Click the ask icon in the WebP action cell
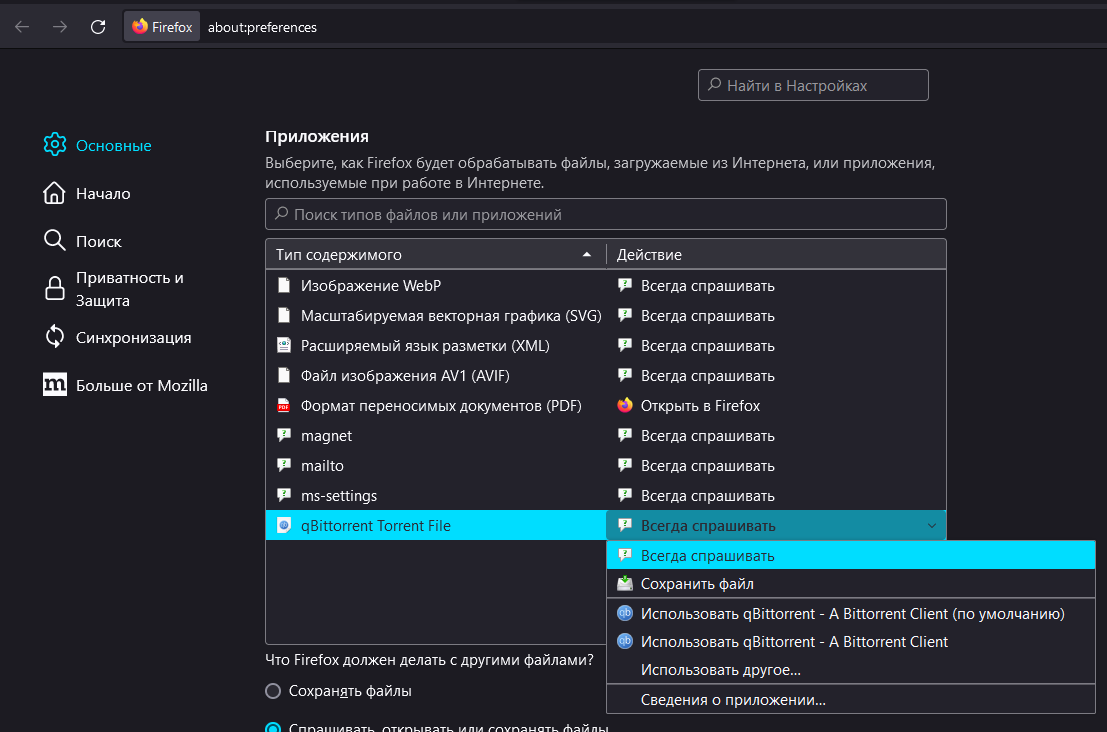The image size is (1107, 732). 625,285
